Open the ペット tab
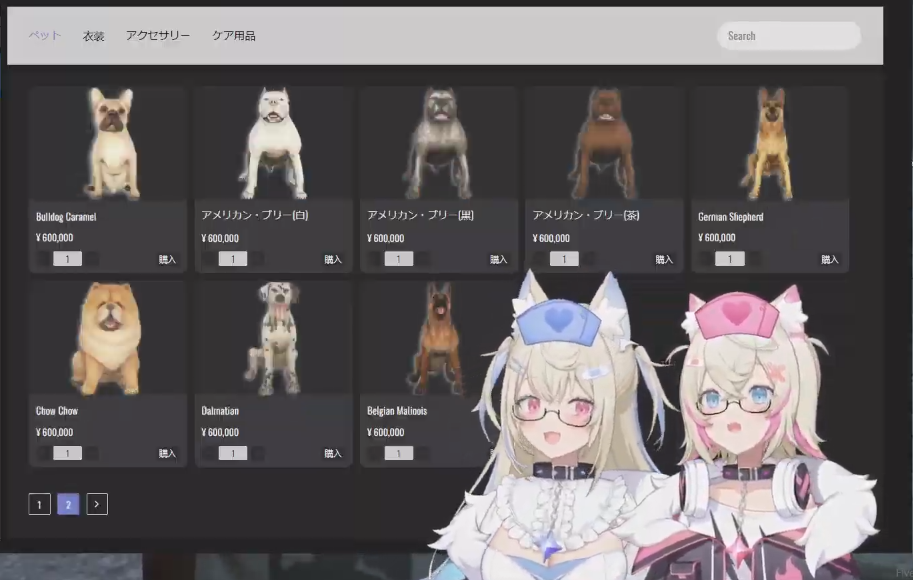The image size is (913, 580). (44, 36)
